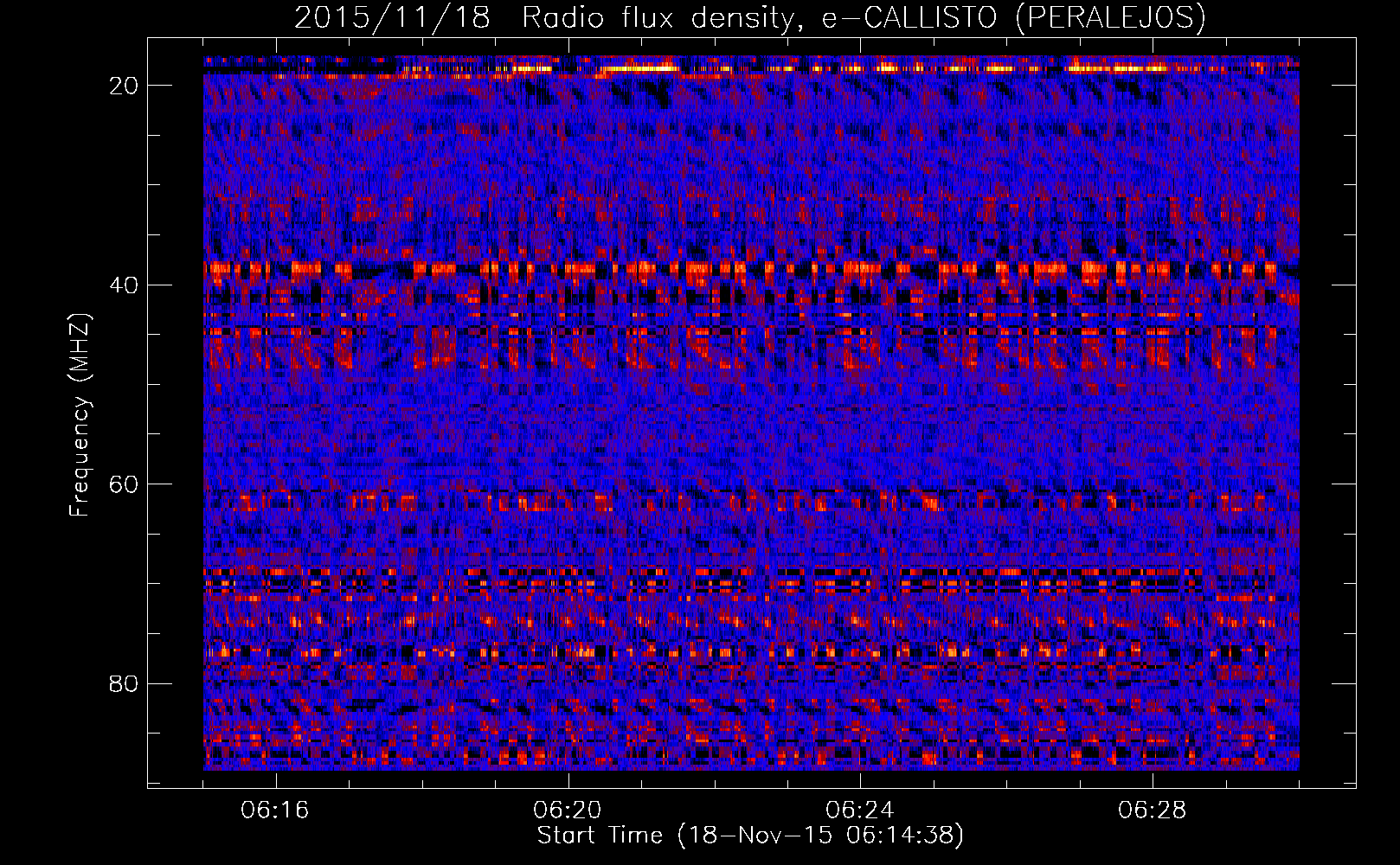Click the 40 frequency tick label
The width and height of the screenshot is (1400, 865).
(125, 285)
